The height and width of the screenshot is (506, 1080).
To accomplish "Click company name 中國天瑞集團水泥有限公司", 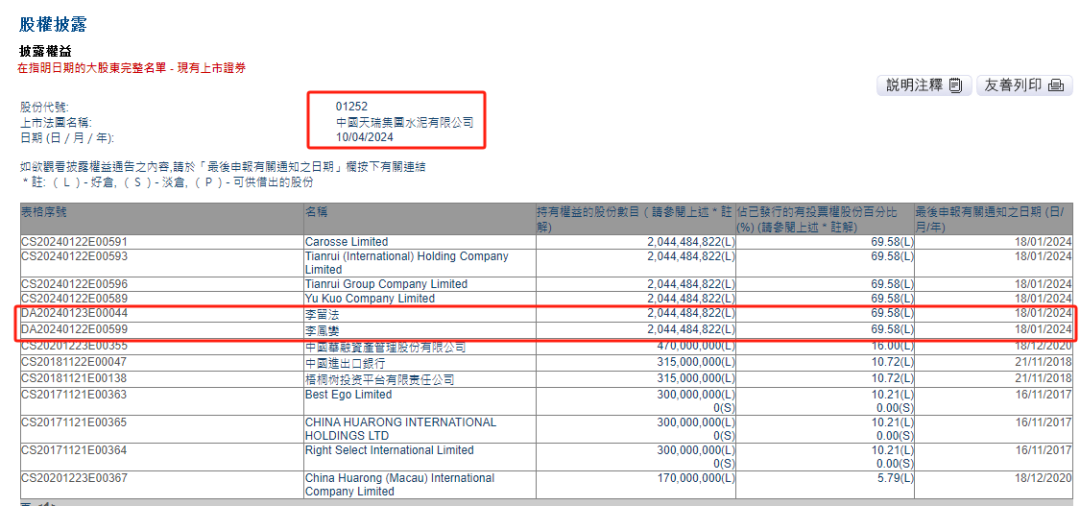I will [x=404, y=122].
